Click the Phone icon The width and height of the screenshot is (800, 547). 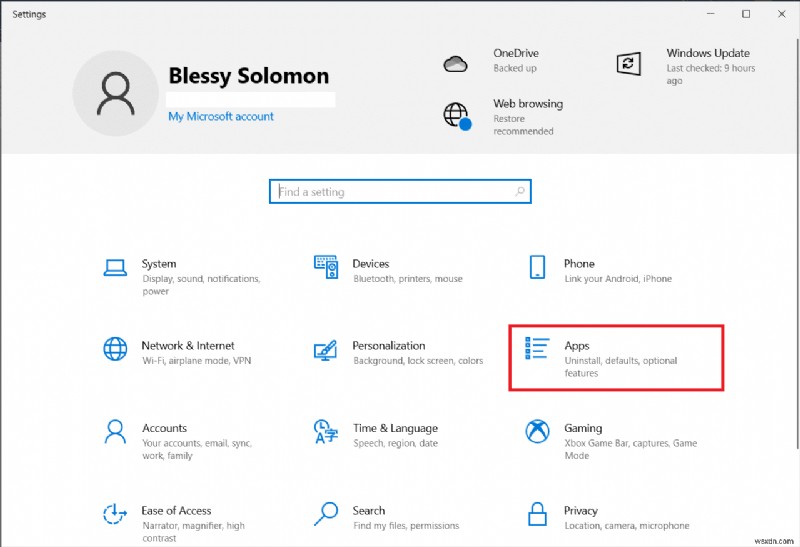coord(538,267)
